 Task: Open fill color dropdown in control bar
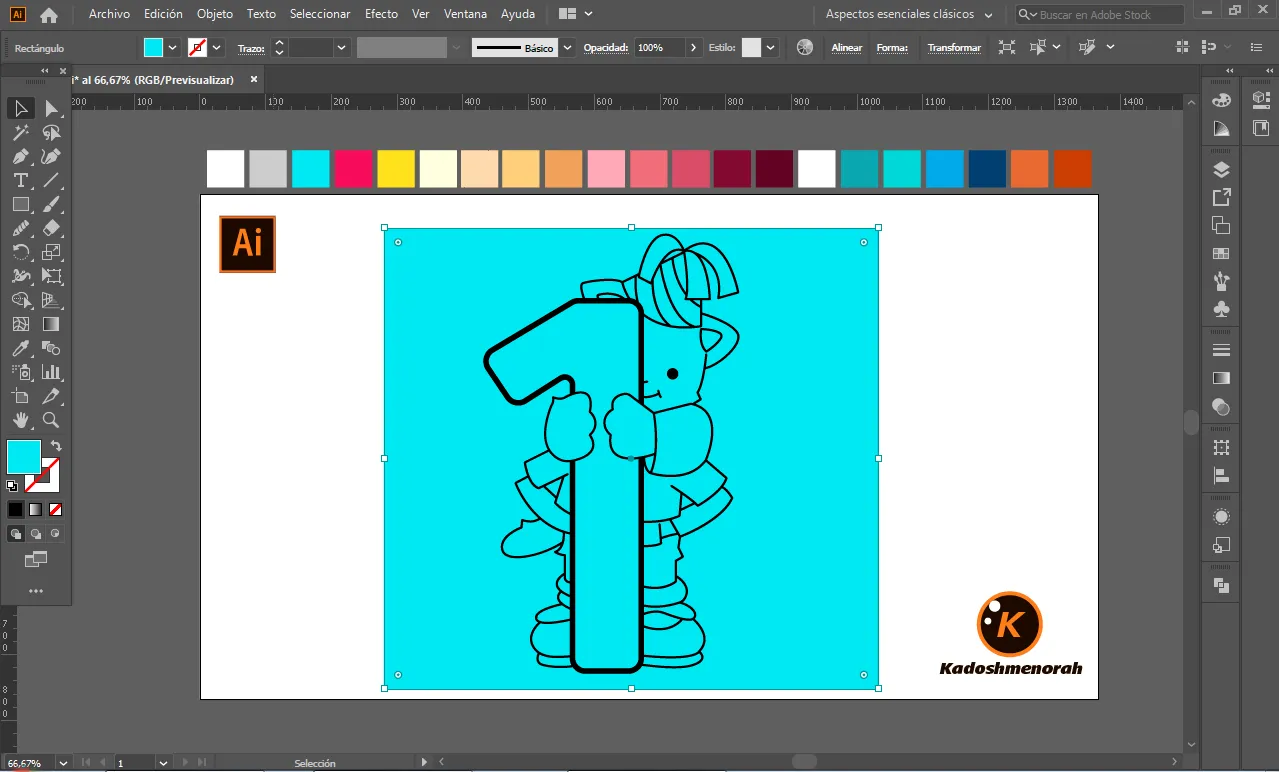tap(173, 47)
